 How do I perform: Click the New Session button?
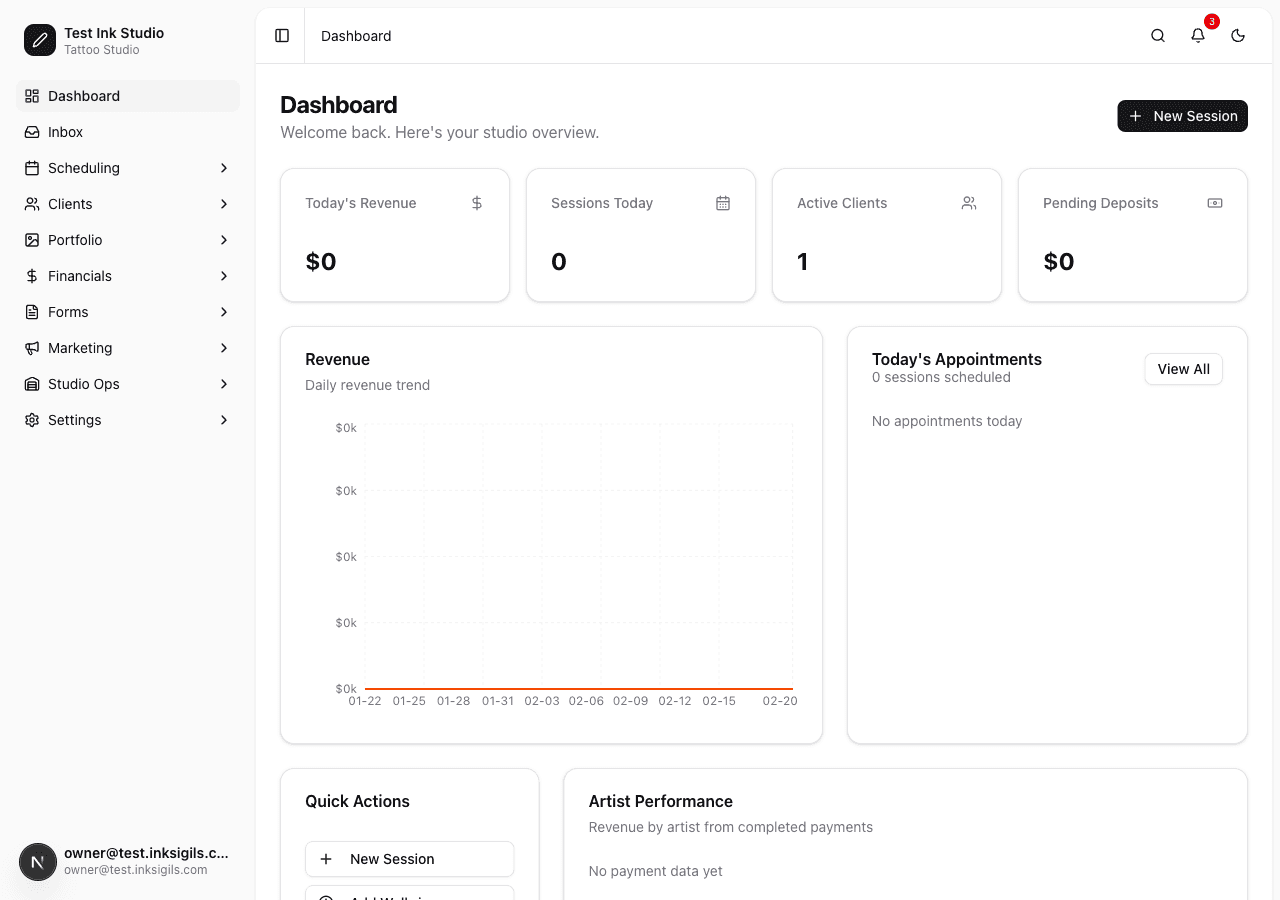tap(1182, 116)
